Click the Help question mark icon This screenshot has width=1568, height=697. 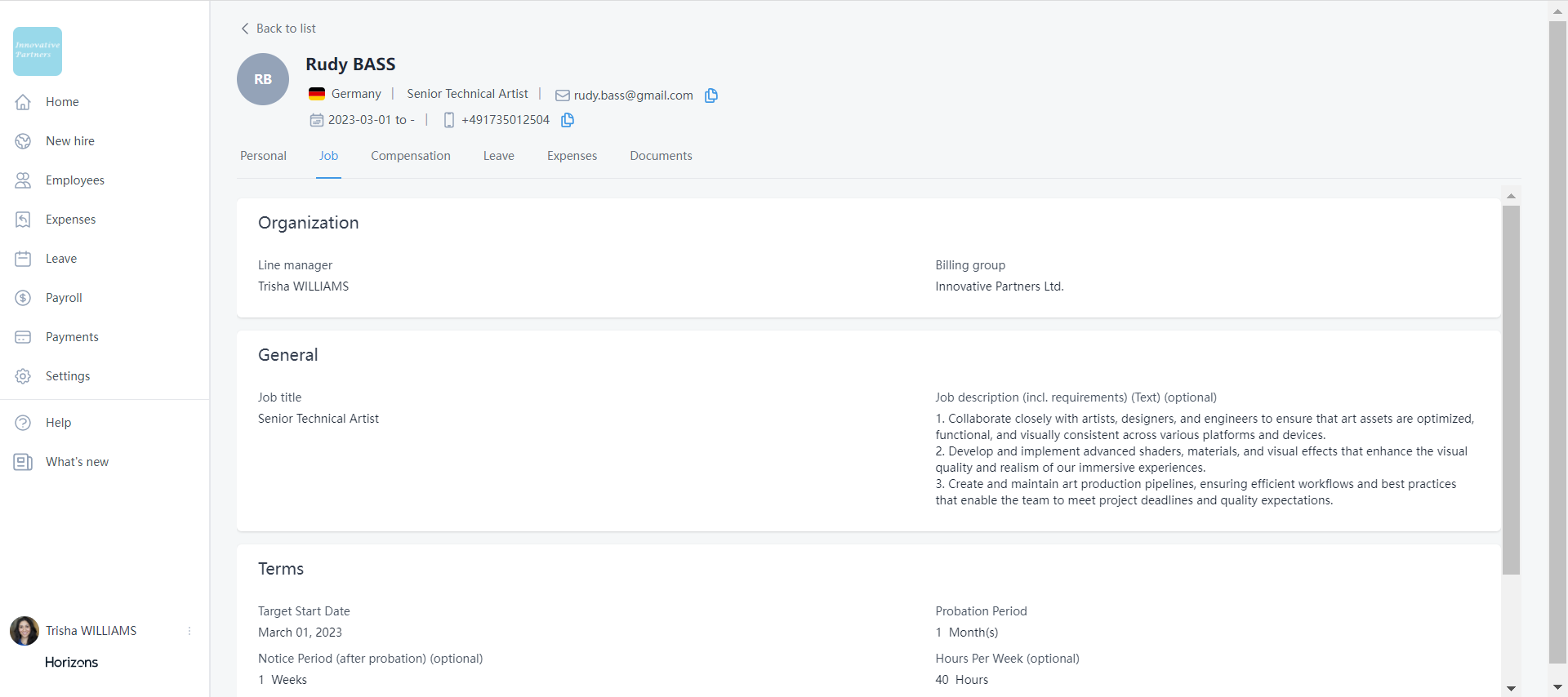[23, 423]
